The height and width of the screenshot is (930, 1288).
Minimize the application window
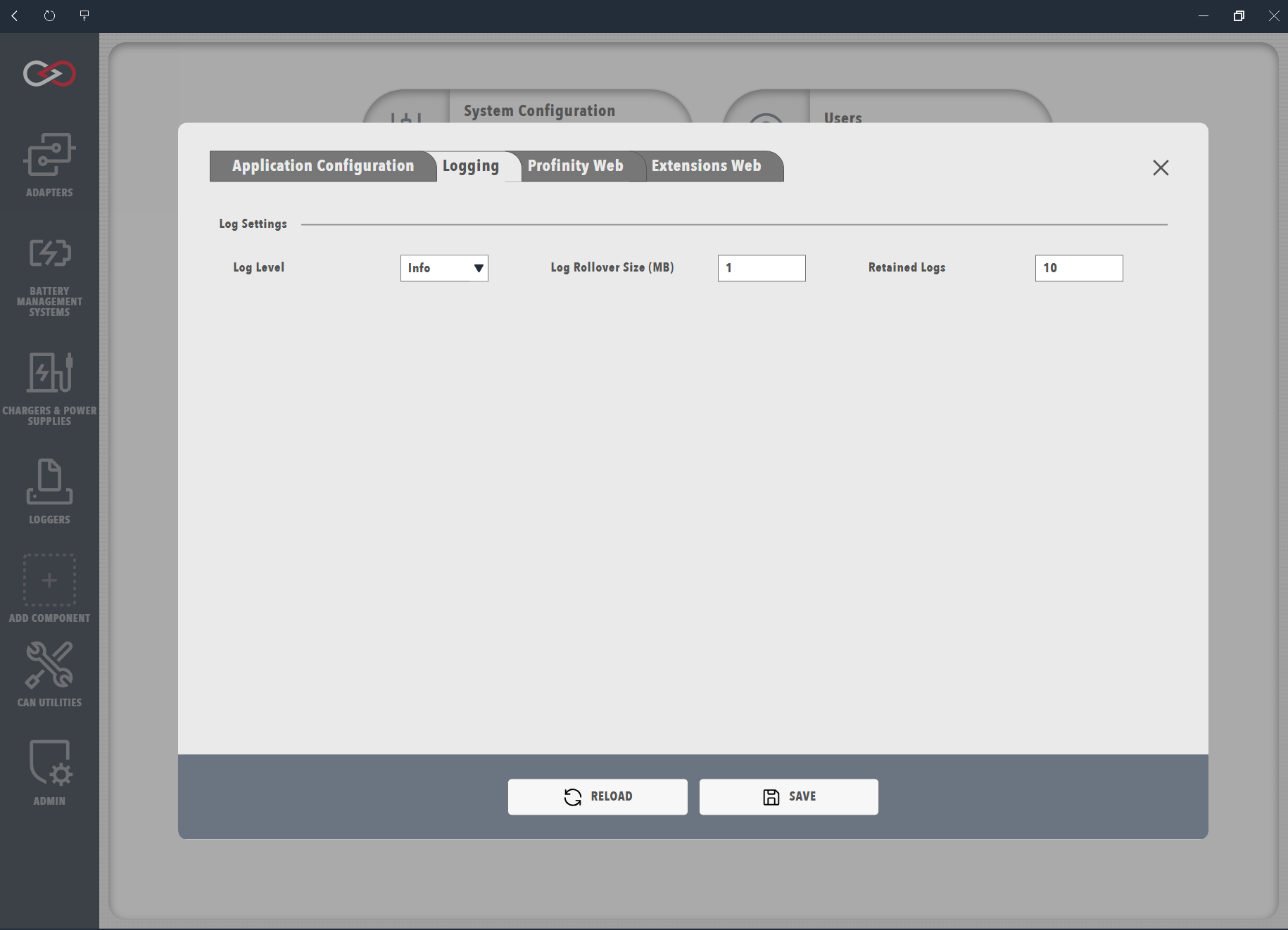point(1204,15)
